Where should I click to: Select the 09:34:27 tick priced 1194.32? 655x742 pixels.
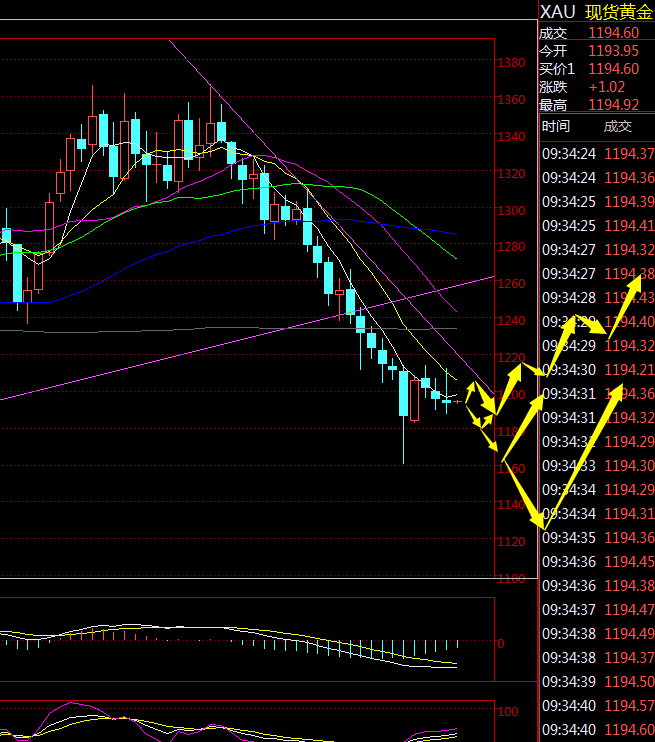click(597, 250)
